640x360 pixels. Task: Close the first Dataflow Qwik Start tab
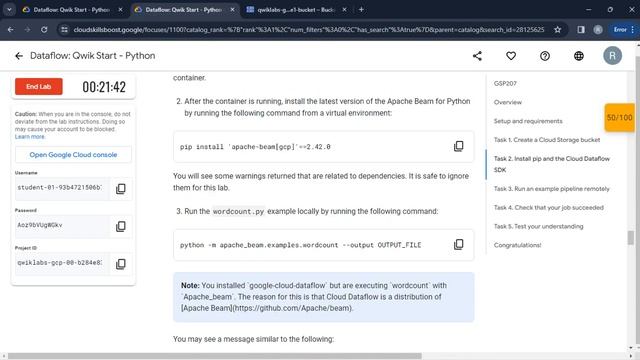[x=120, y=9]
